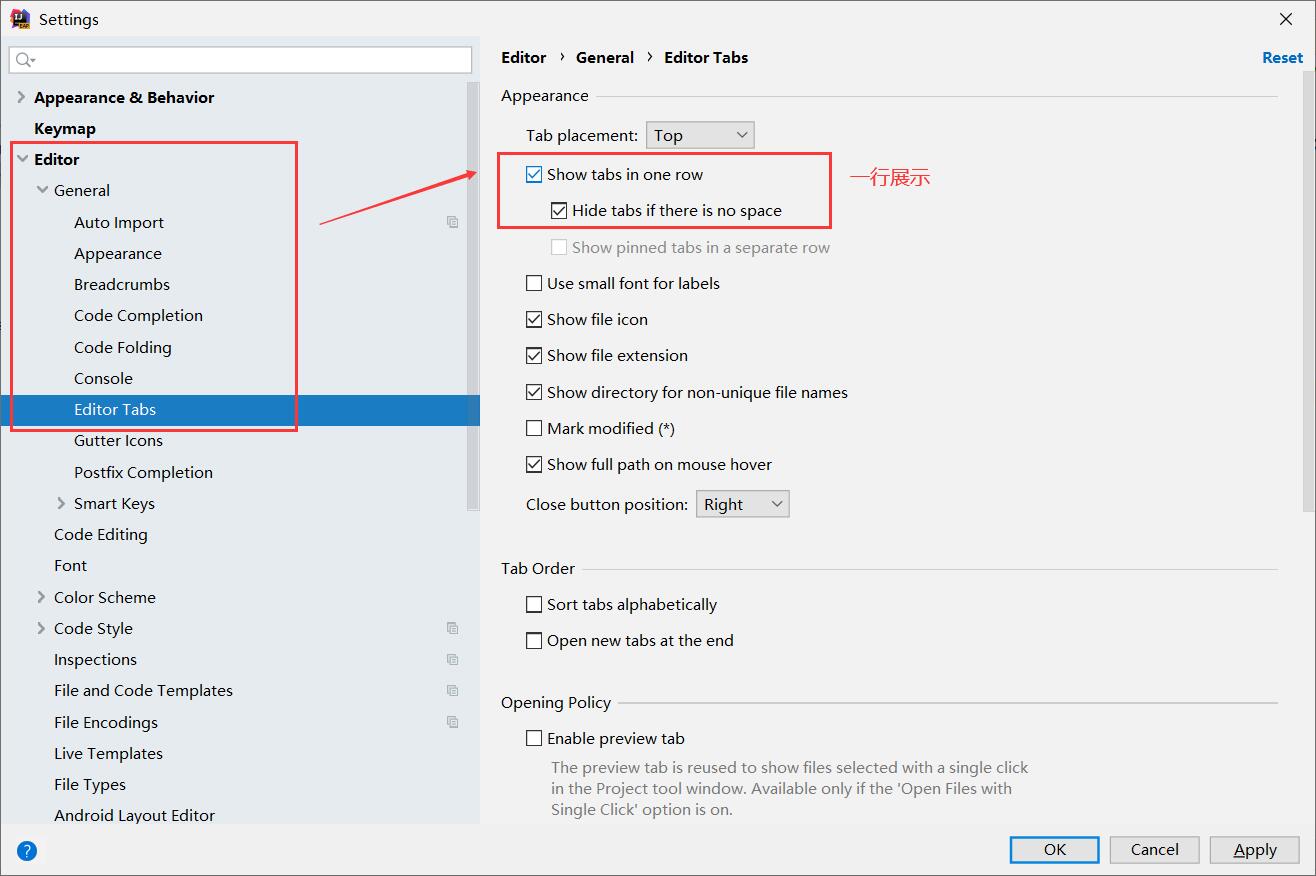The height and width of the screenshot is (876, 1316).
Task: Toggle Show directory for non-unique file names
Action: pos(534,392)
